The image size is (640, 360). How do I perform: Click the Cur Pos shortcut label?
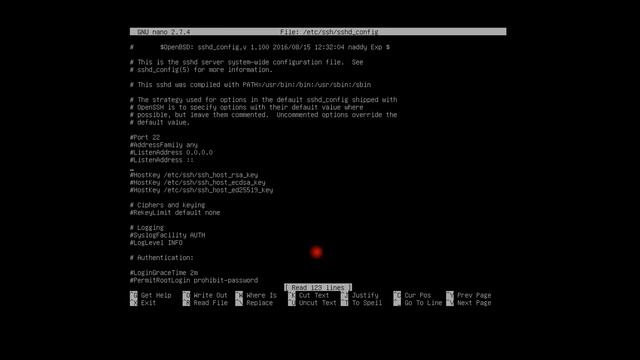[418, 295]
